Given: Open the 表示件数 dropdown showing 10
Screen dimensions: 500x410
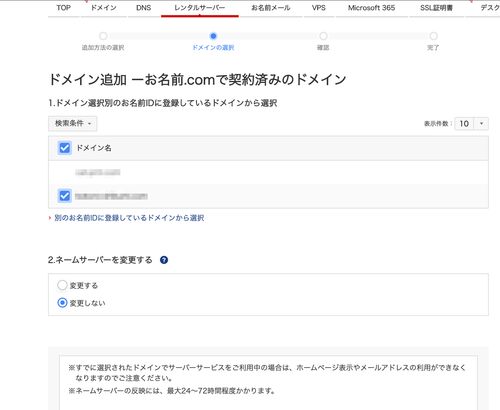Looking at the screenshot, I should click(472, 124).
